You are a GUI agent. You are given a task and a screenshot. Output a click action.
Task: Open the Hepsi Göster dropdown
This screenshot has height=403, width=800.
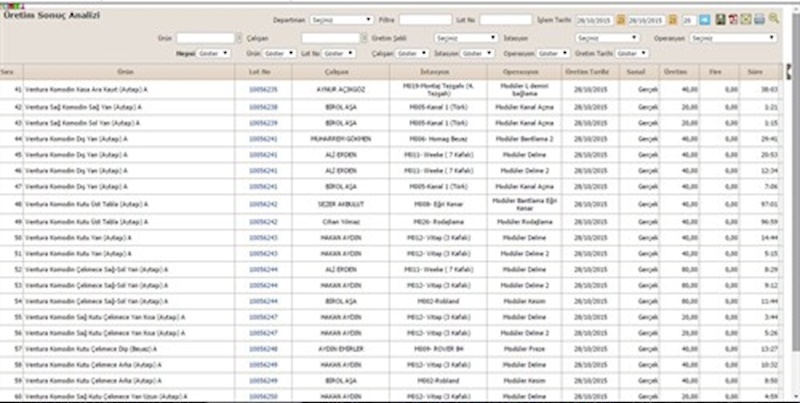(214, 53)
